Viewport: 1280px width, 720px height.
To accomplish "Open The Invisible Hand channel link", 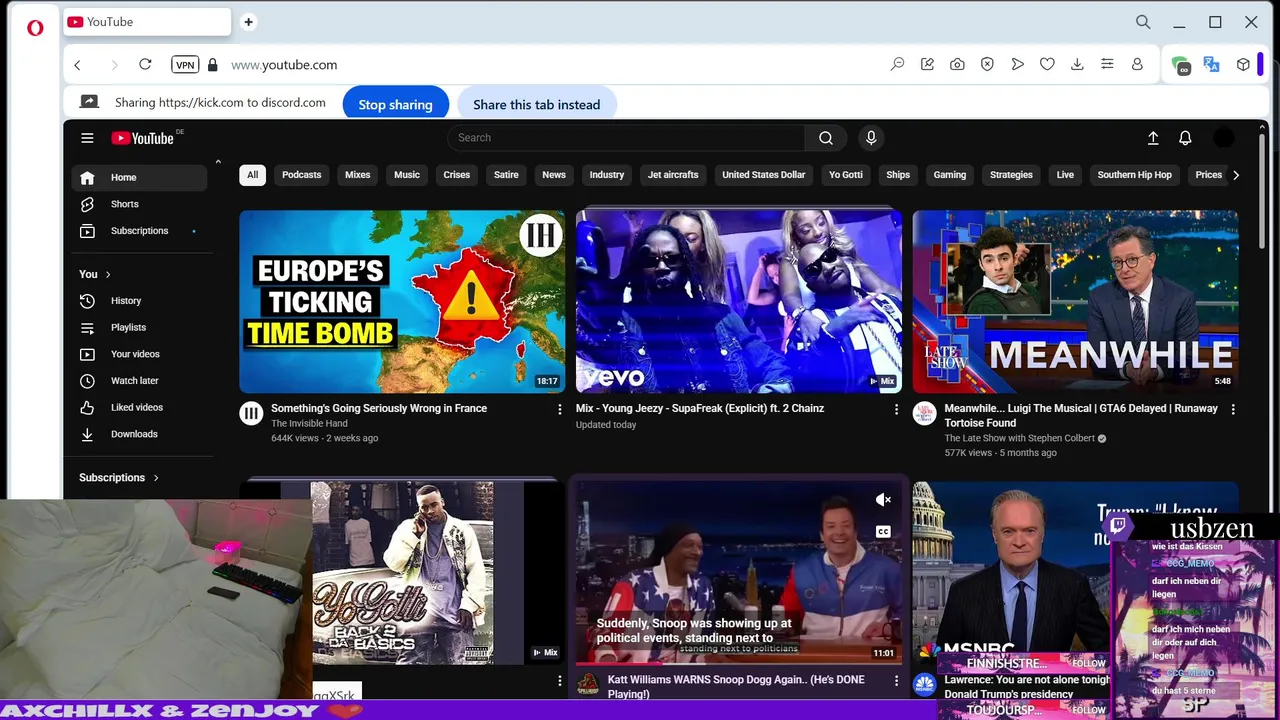I will pos(309,424).
